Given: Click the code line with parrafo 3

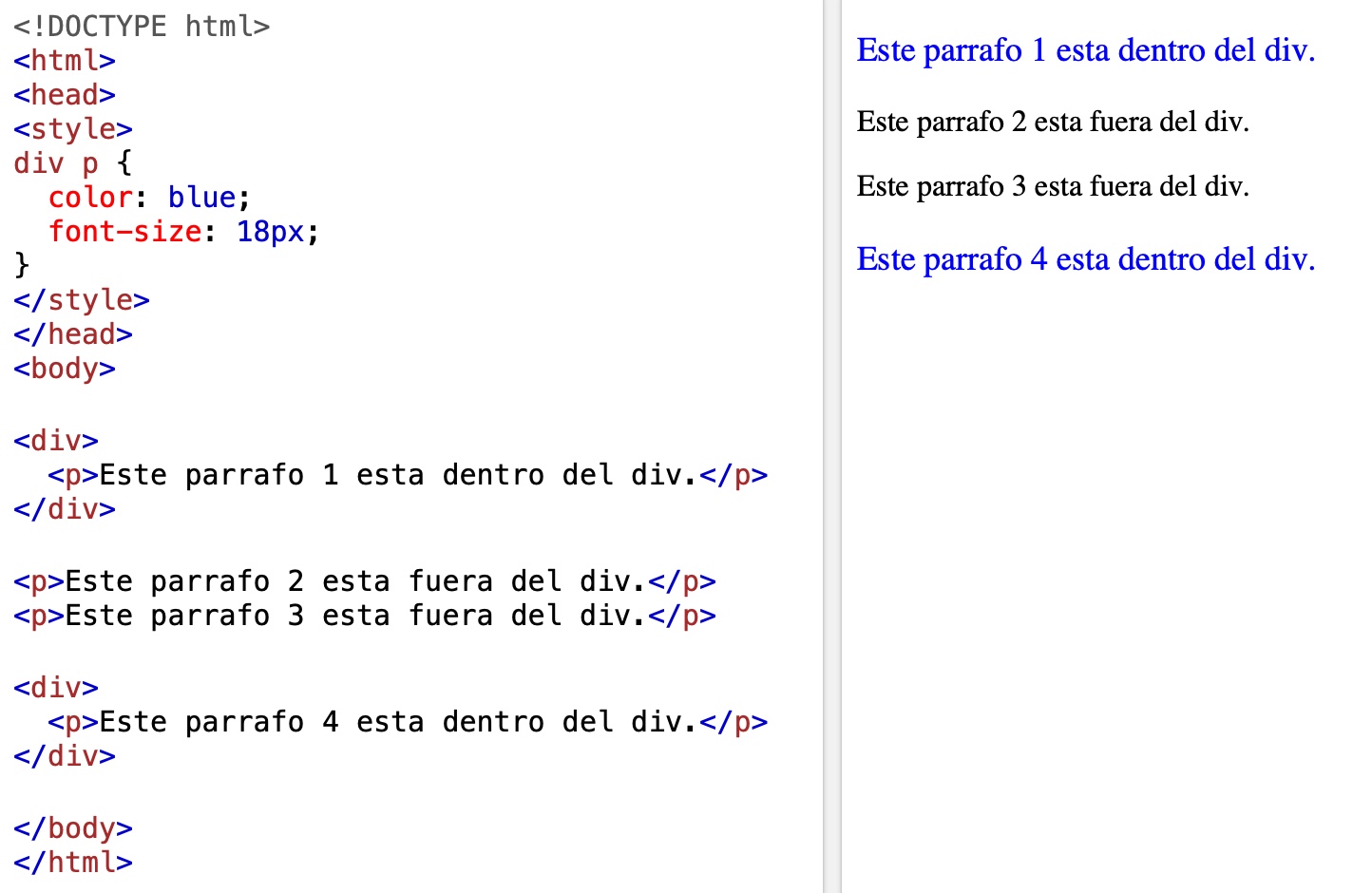Looking at the screenshot, I should [x=365, y=616].
